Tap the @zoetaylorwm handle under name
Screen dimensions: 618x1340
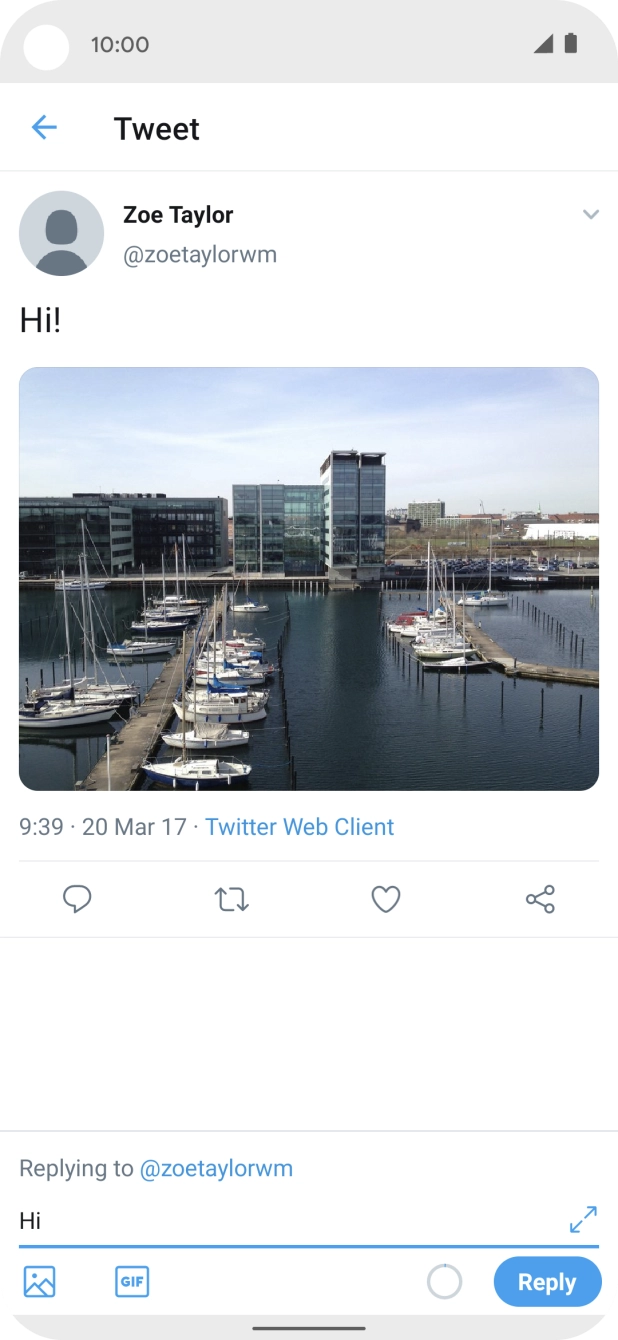click(200, 255)
